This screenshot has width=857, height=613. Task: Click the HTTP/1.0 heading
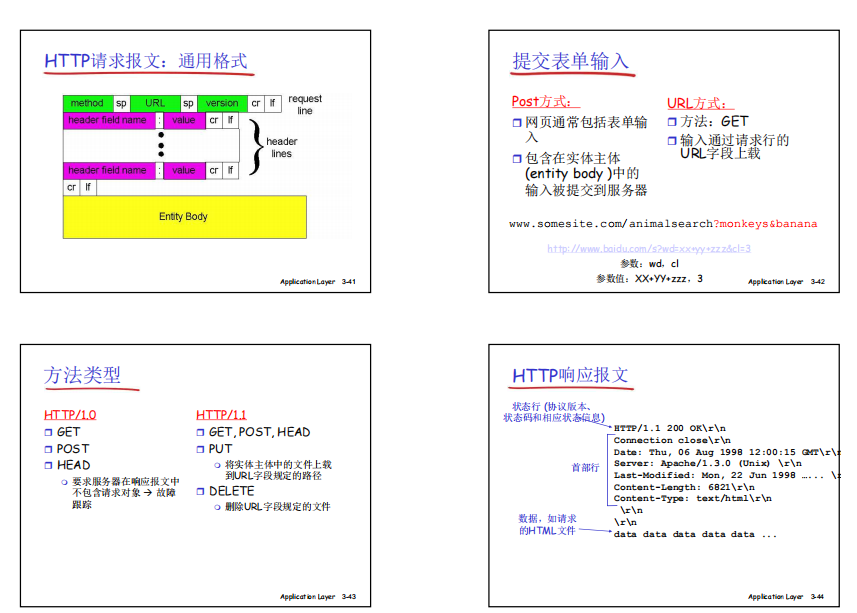[70, 415]
